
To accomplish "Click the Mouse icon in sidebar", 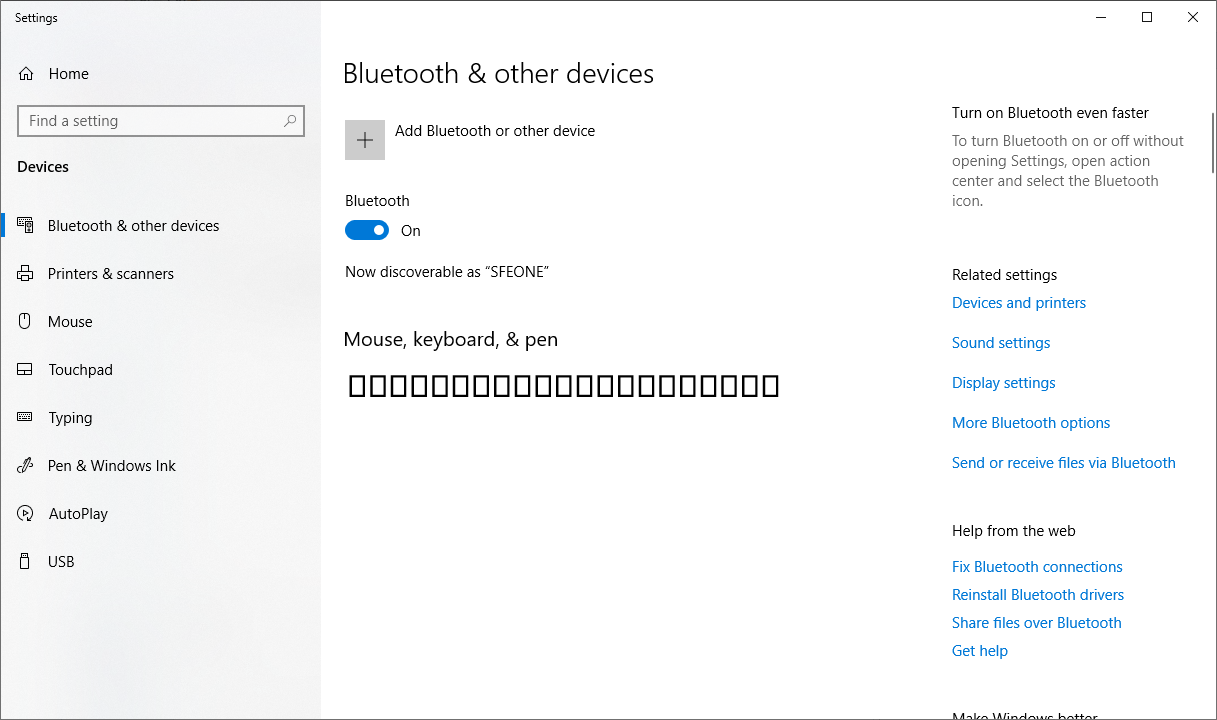I will (x=26, y=322).
